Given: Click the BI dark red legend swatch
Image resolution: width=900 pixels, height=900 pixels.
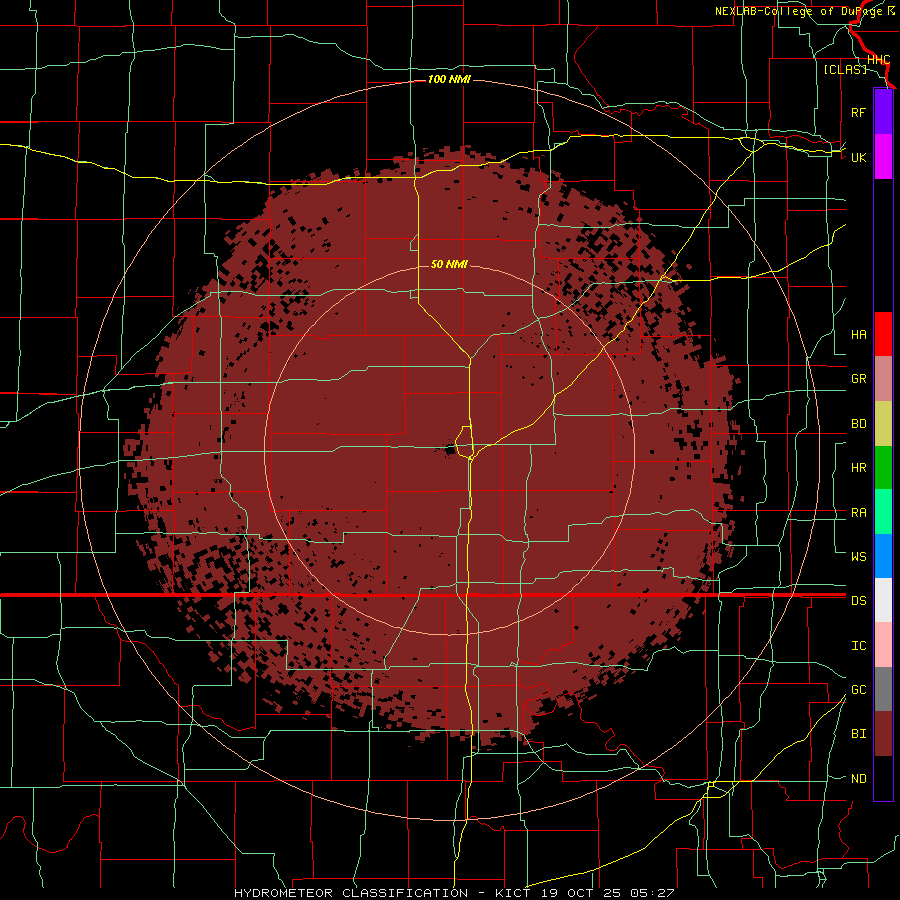Looking at the screenshot, I should click(883, 734).
